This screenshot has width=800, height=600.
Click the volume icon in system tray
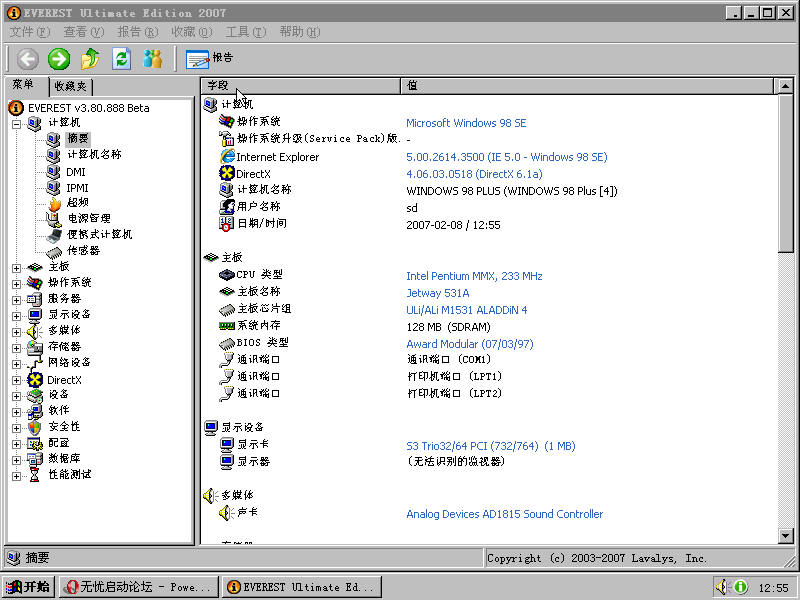click(720, 587)
